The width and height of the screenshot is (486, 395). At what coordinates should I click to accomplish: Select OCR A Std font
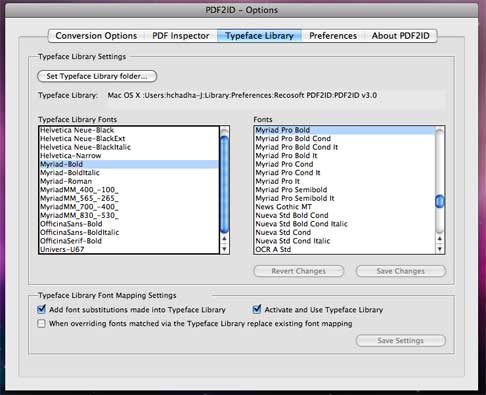pos(344,249)
